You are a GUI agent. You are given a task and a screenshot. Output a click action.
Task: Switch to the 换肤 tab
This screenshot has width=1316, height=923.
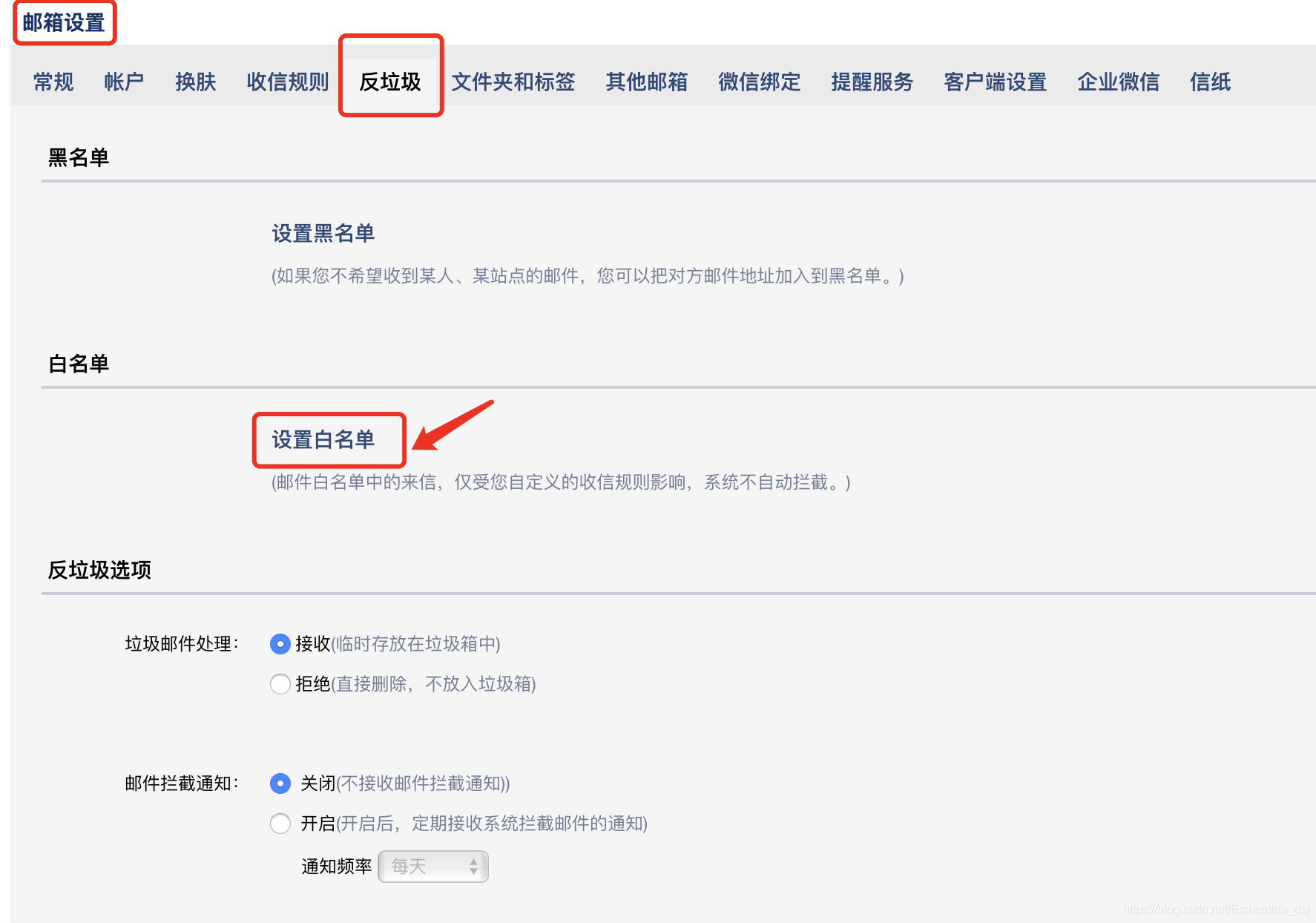pos(195,82)
